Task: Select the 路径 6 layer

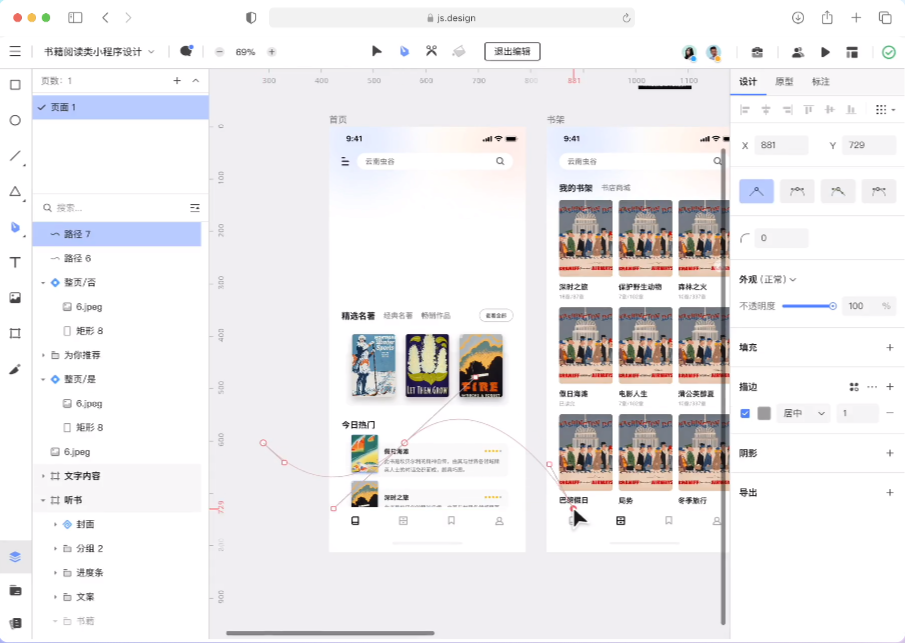Action: pos(117,258)
